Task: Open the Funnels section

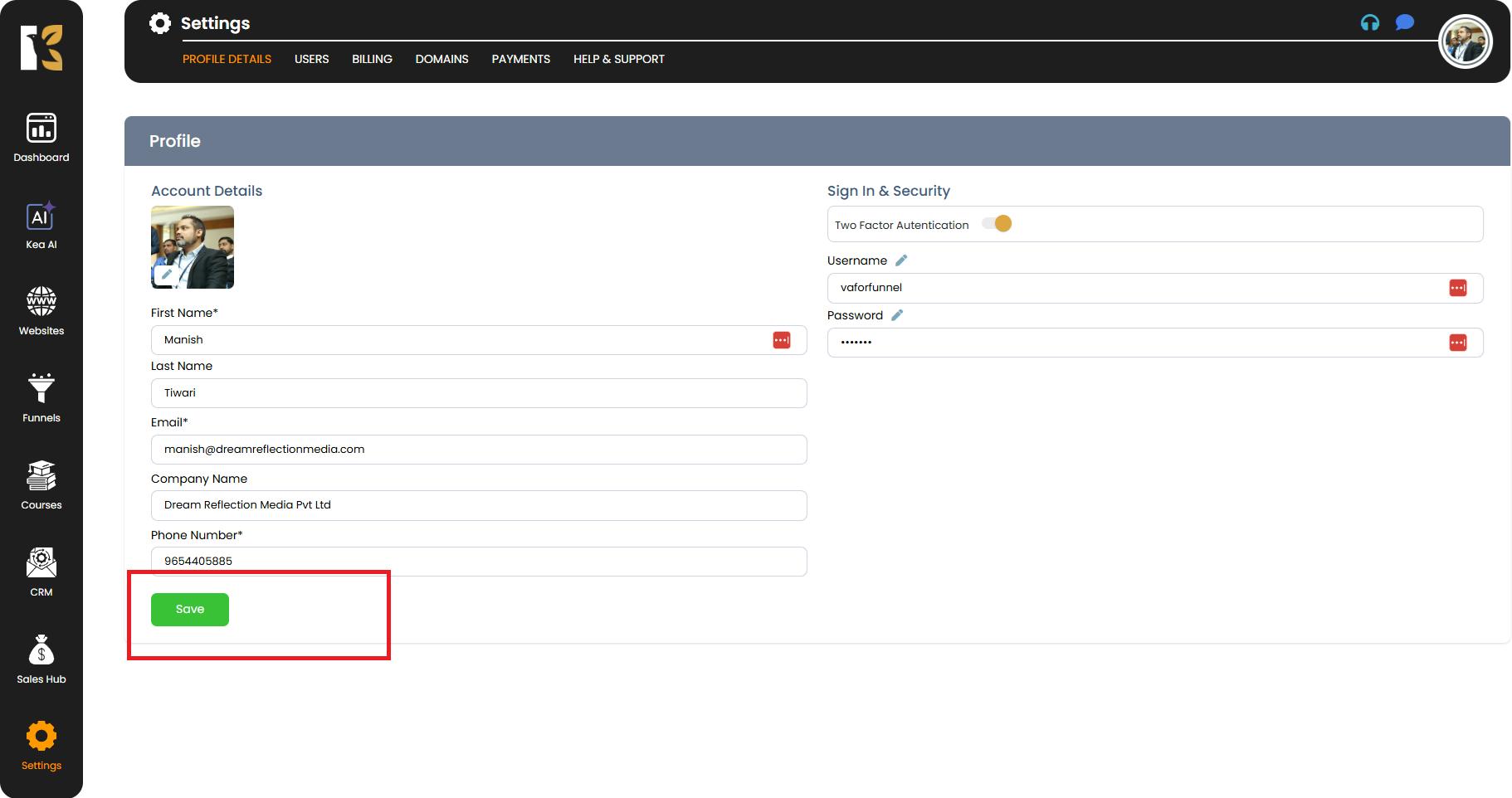Action: click(x=41, y=398)
